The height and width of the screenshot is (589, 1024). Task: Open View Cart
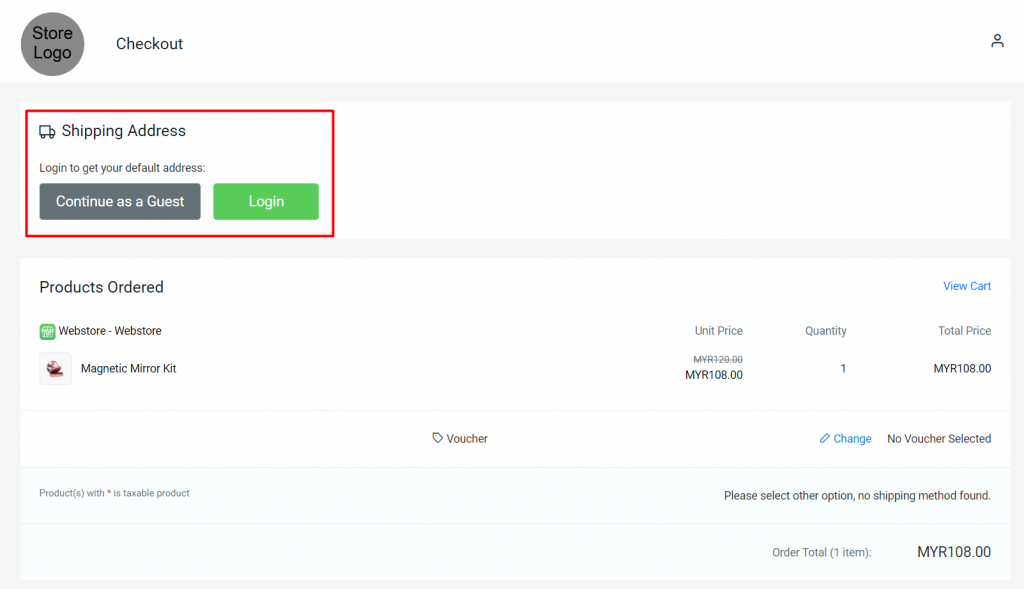[x=966, y=286]
